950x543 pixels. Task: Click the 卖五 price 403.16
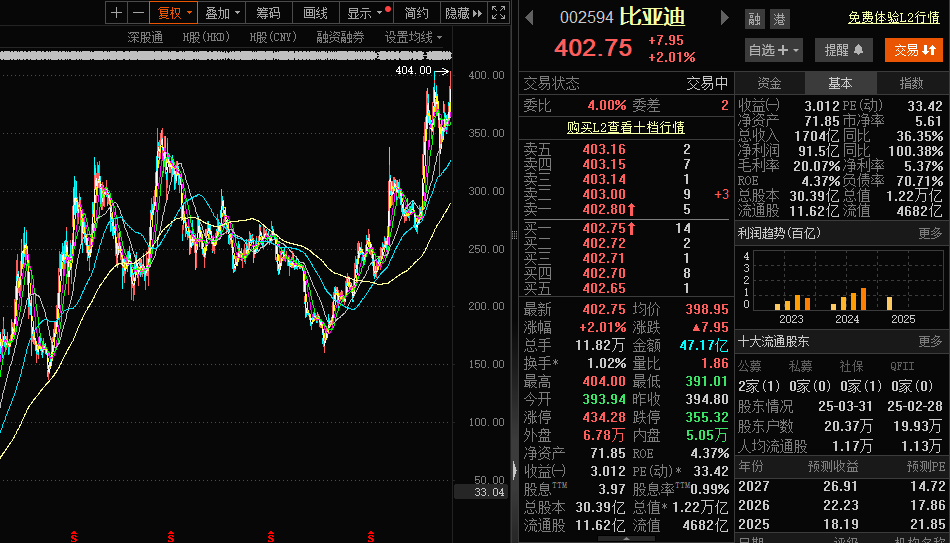pyautogui.click(x=604, y=149)
